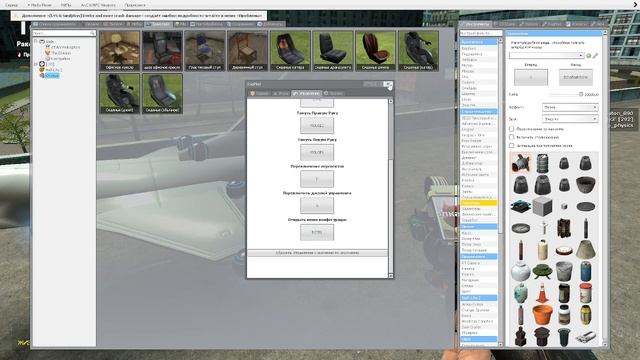Choose the ribbed barrel thruster model
640x360 pixels.
click(542, 163)
